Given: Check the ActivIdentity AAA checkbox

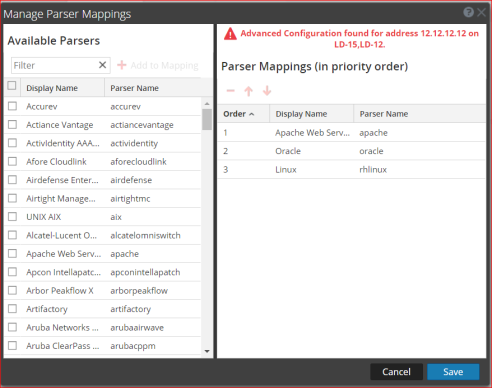Looking at the screenshot, I should pos(12,143).
